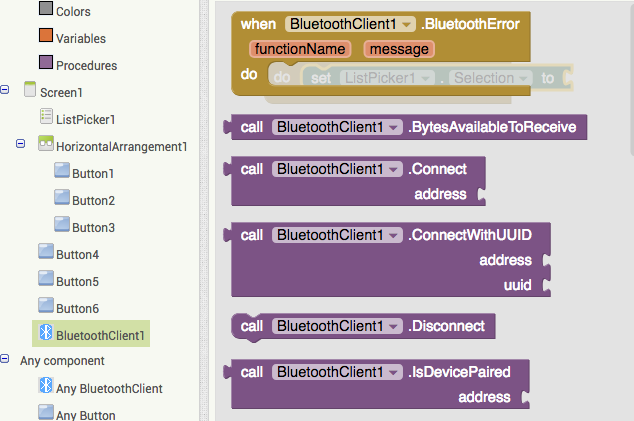Collapse the Screen1 tree node
The image size is (634, 421).
(x=6, y=90)
